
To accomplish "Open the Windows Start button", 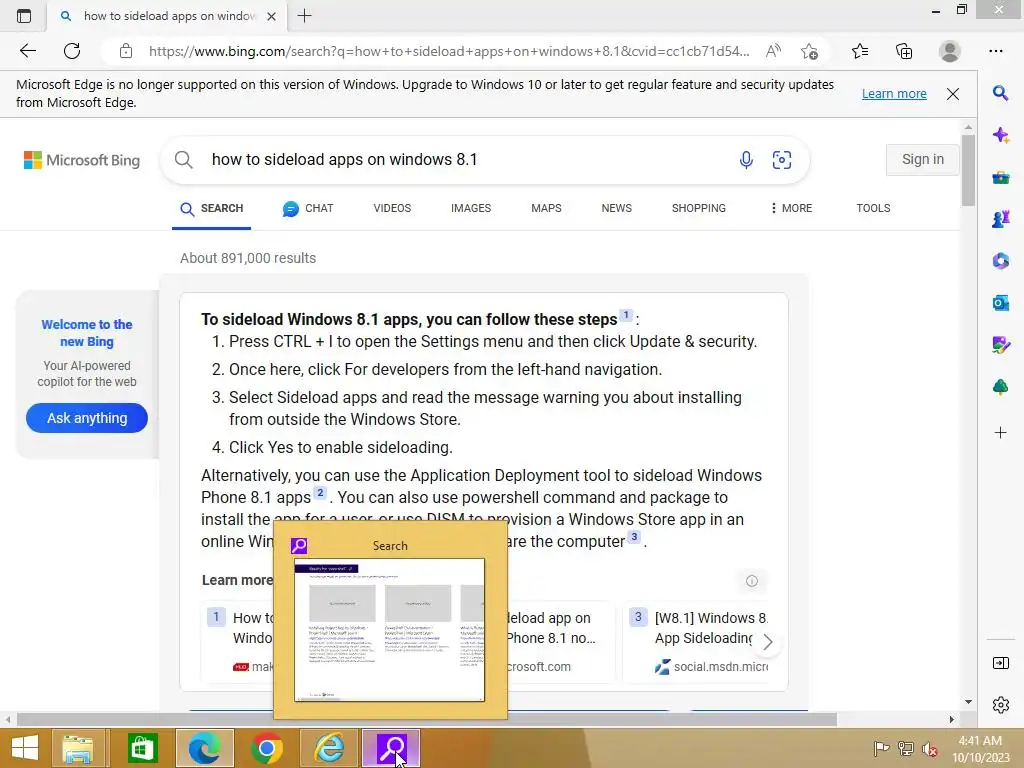I will pos(25,748).
